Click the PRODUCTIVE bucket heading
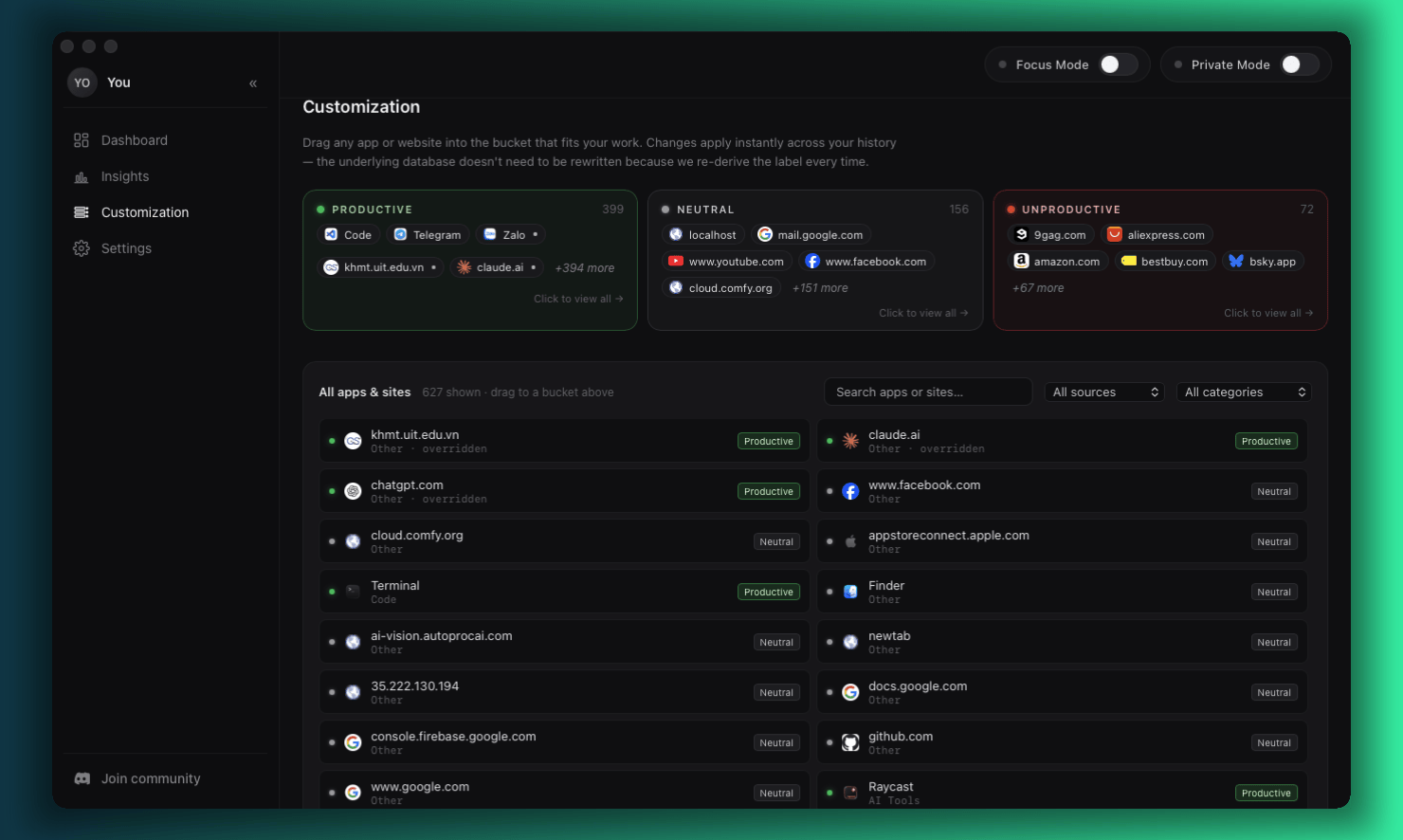1403x840 pixels. click(372, 210)
